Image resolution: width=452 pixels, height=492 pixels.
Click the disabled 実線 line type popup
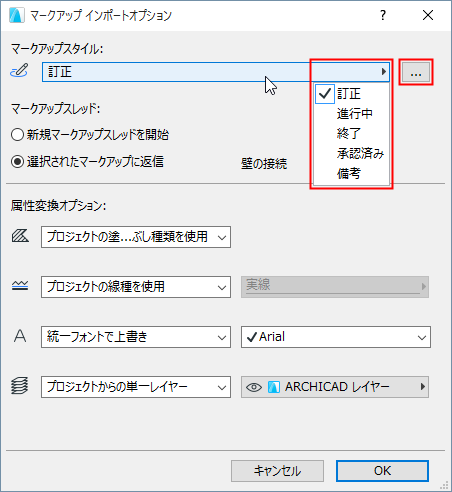pyautogui.click(x=335, y=287)
